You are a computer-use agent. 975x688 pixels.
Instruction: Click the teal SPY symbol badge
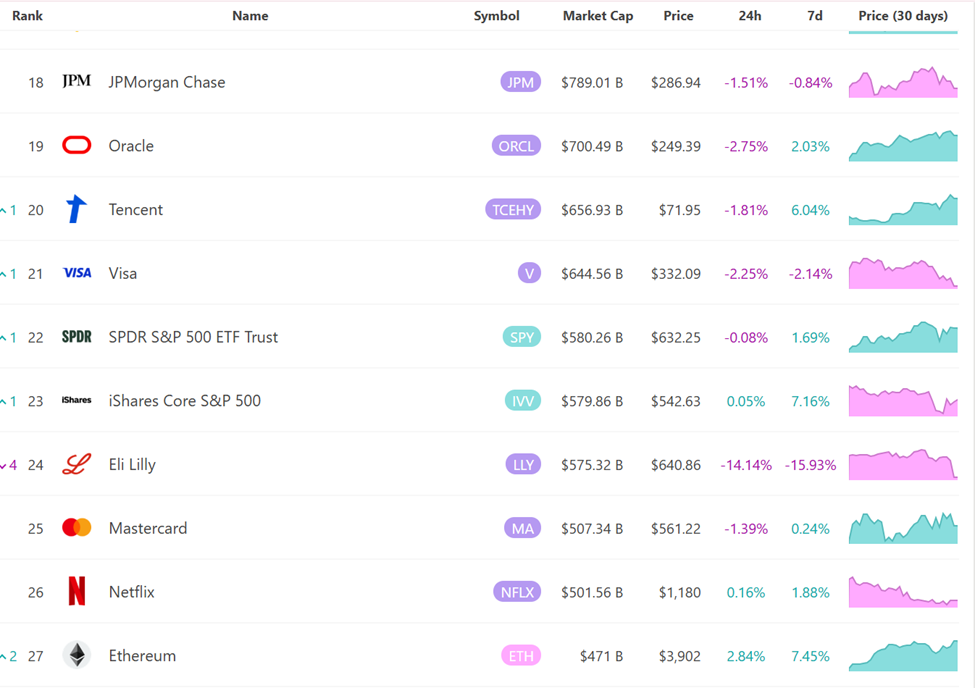(x=522, y=337)
